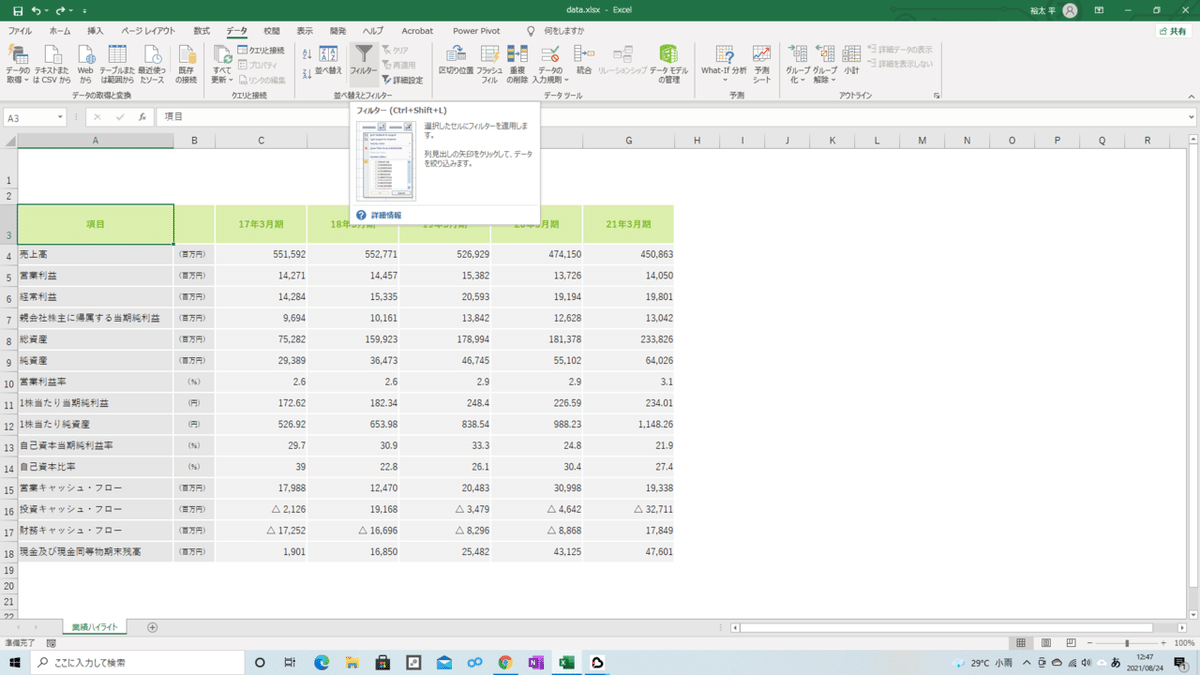Open 詳細設定 advanced filter
The image size is (1200, 675).
coord(402,80)
